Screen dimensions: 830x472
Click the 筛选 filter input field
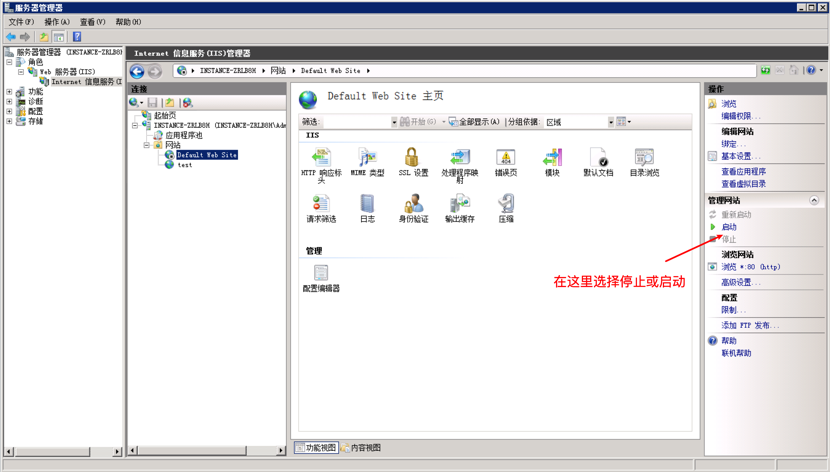coord(356,122)
